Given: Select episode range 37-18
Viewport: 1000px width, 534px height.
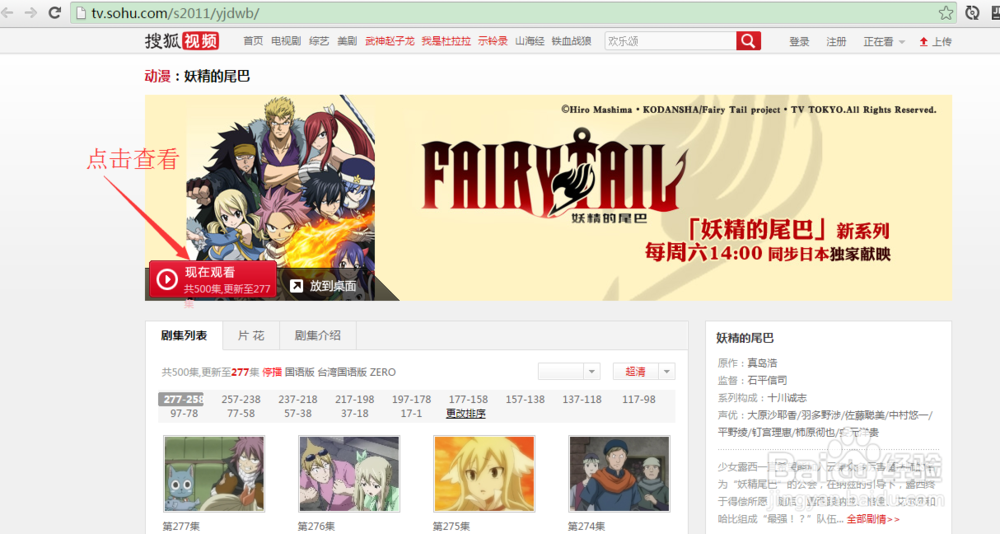Looking at the screenshot, I should (x=355, y=413).
